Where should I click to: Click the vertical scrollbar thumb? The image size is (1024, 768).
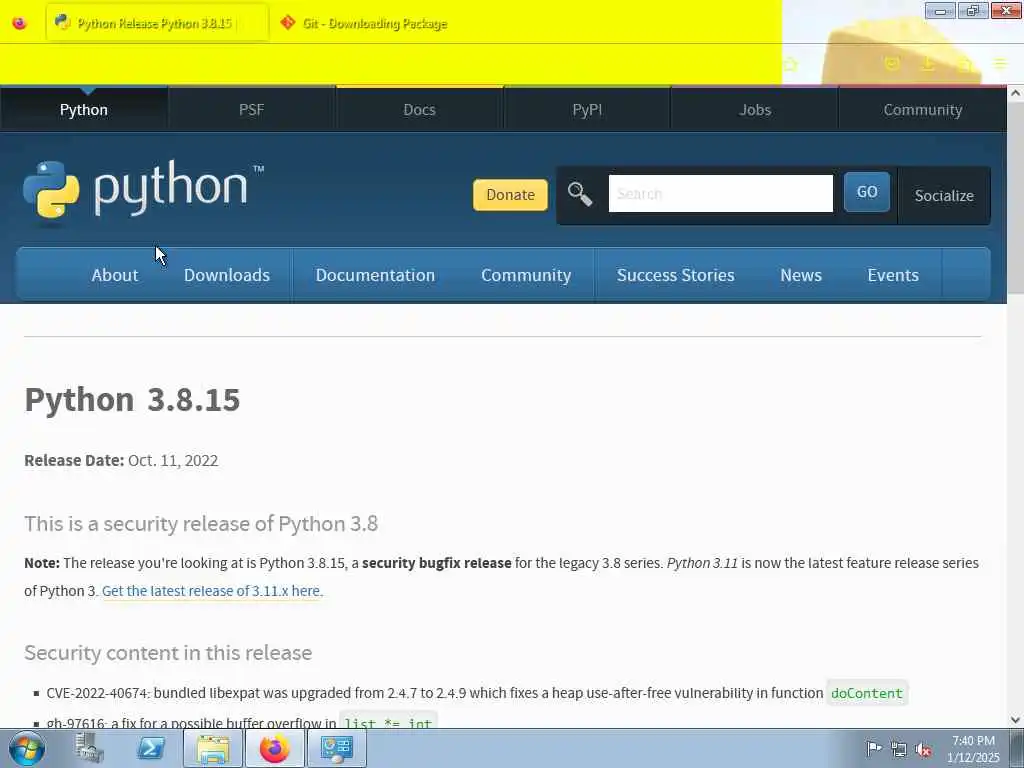(1015, 196)
